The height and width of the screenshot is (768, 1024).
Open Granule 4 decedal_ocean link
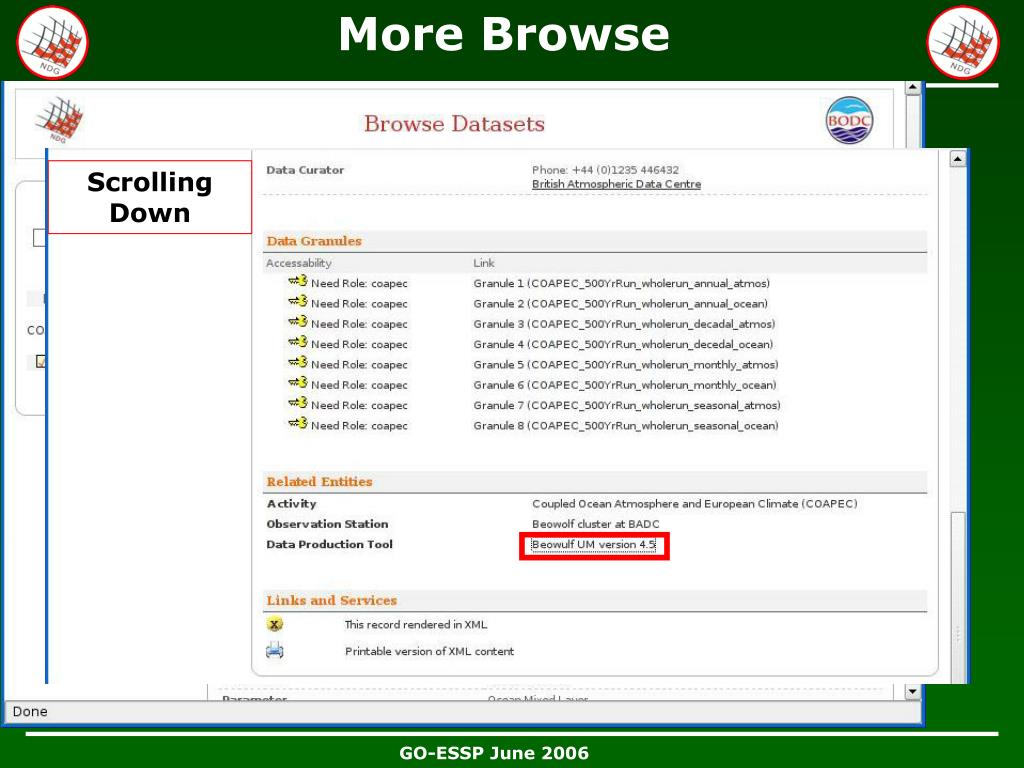[623, 344]
